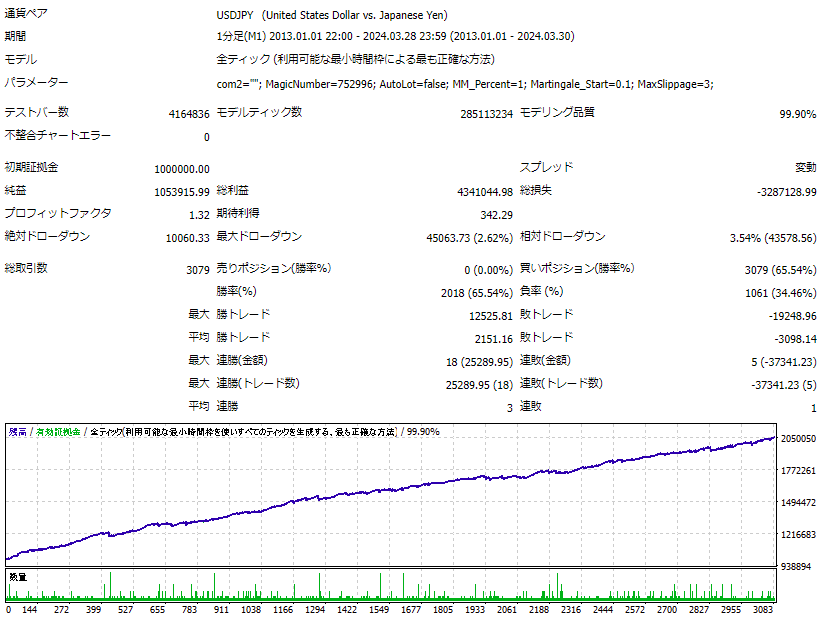Click the プロフィットファクタ value 1.32

[198, 214]
